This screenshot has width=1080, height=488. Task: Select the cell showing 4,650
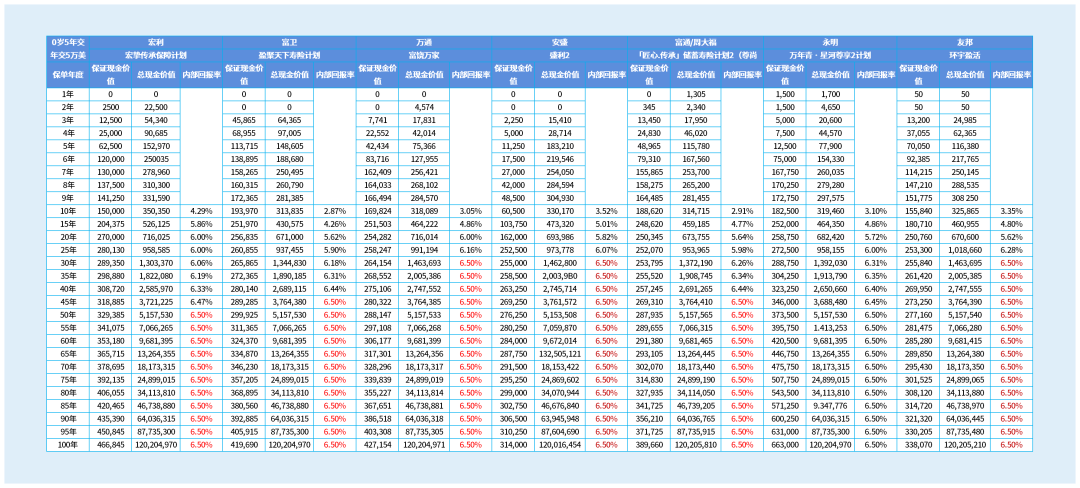(x=829, y=105)
